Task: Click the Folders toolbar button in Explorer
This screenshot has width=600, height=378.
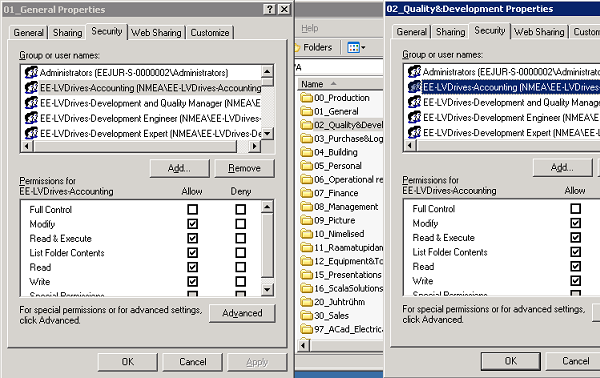Action: click(x=314, y=47)
